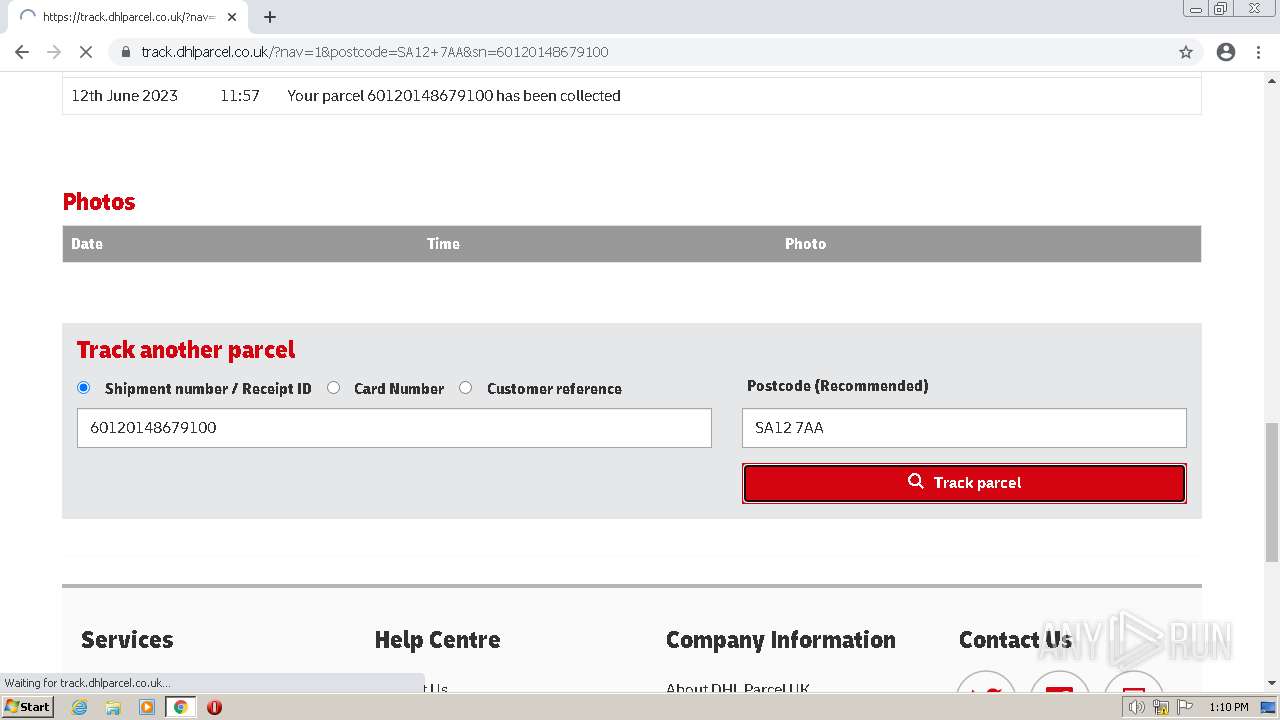Click the Photos Time column header
This screenshot has height=720, width=1280.
click(443, 244)
